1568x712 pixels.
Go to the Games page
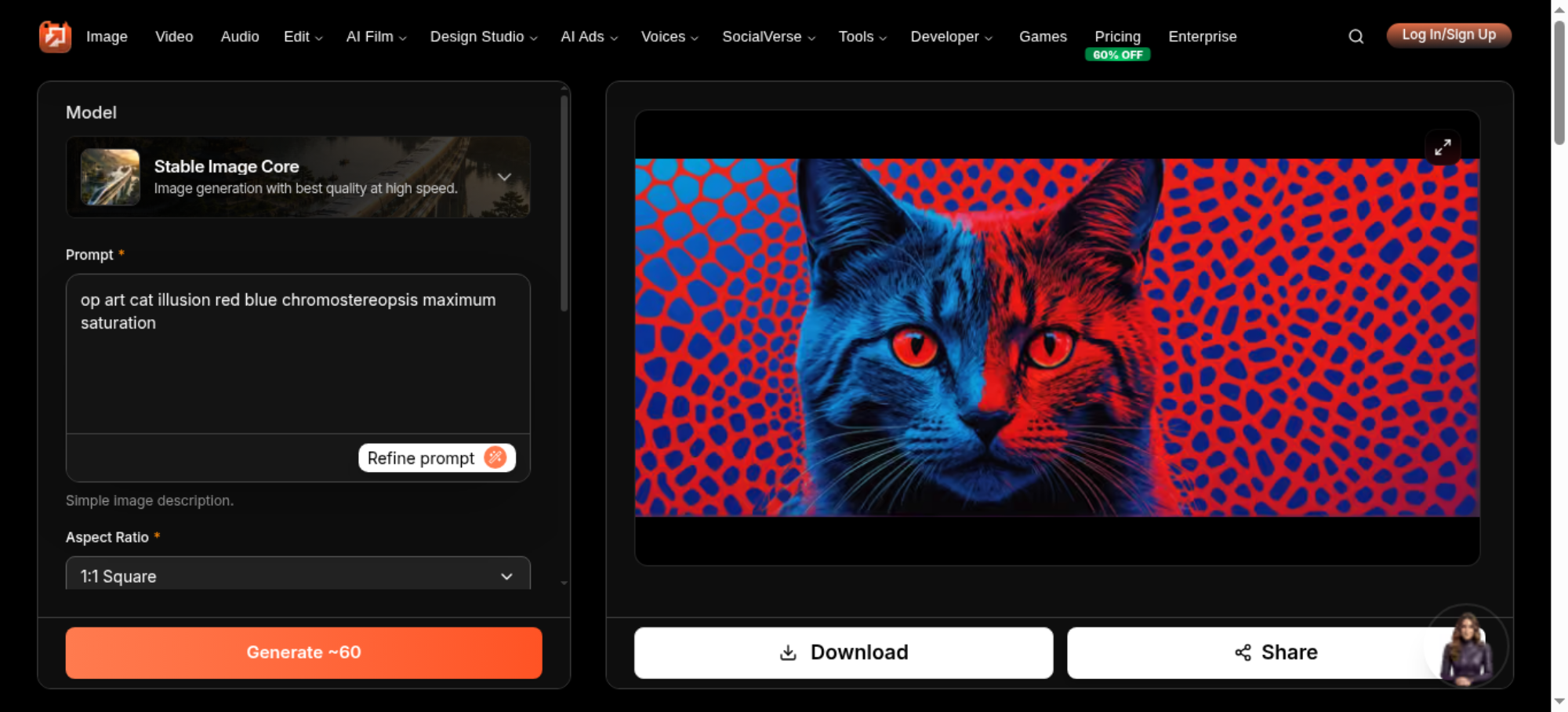[1043, 36]
